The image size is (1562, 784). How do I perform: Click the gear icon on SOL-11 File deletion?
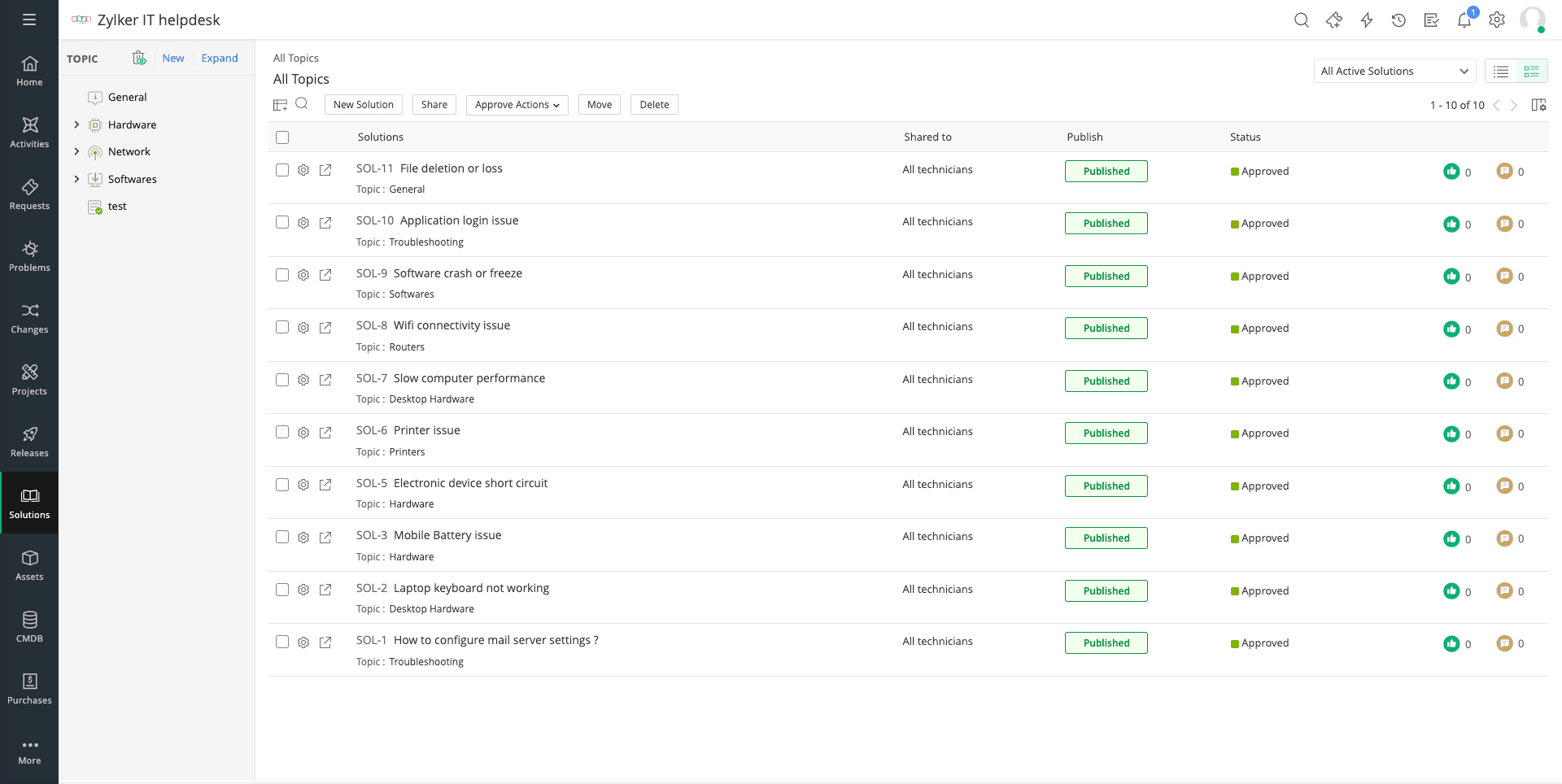[303, 170]
